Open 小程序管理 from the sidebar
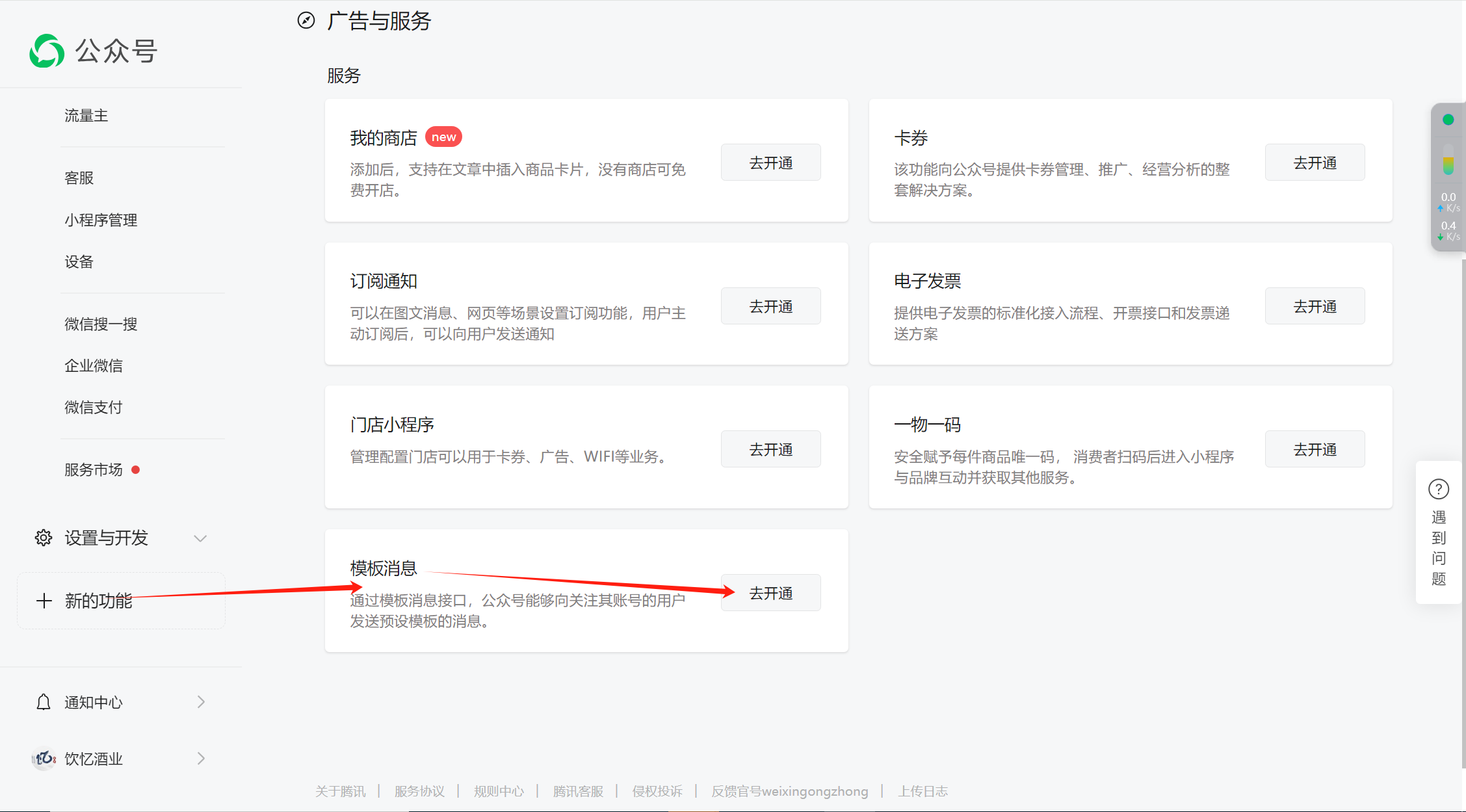The width and height of the screenshot is (1466, 812). click(101, 220)
